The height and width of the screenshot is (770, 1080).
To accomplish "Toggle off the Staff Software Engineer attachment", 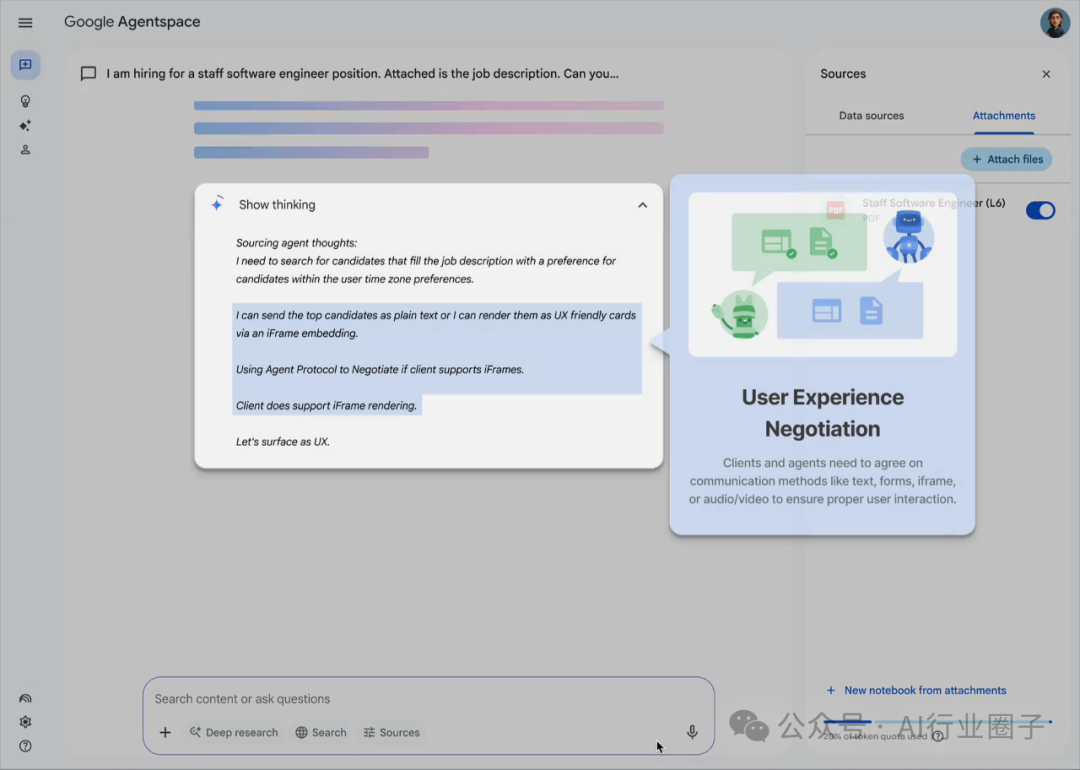I will point(1040,210).
